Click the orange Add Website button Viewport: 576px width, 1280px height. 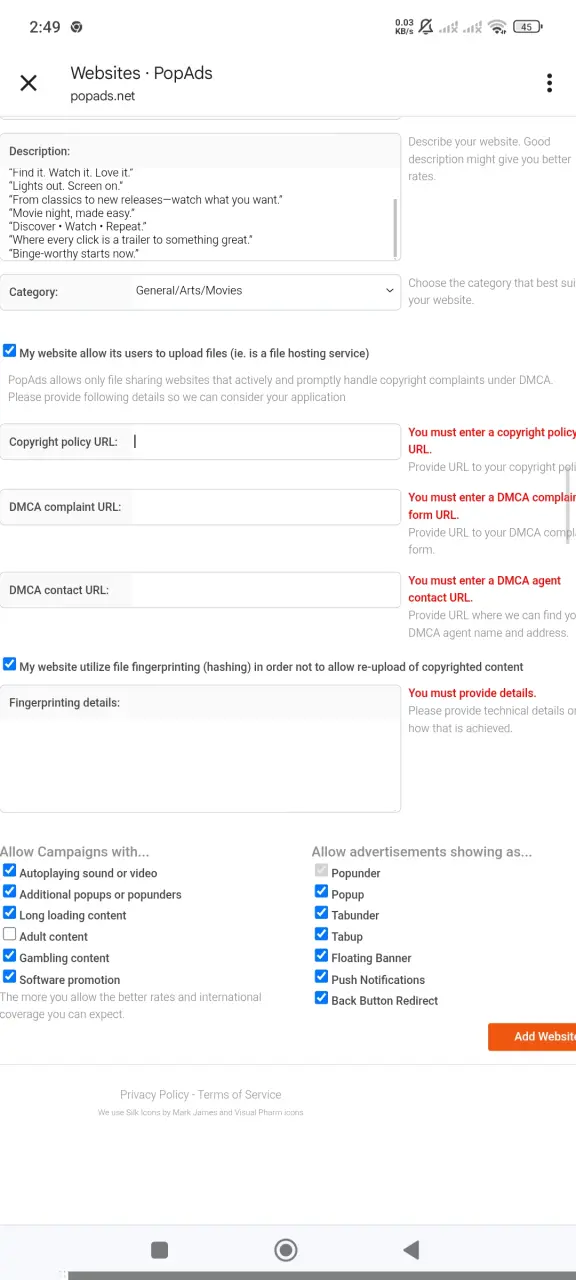532,1036
